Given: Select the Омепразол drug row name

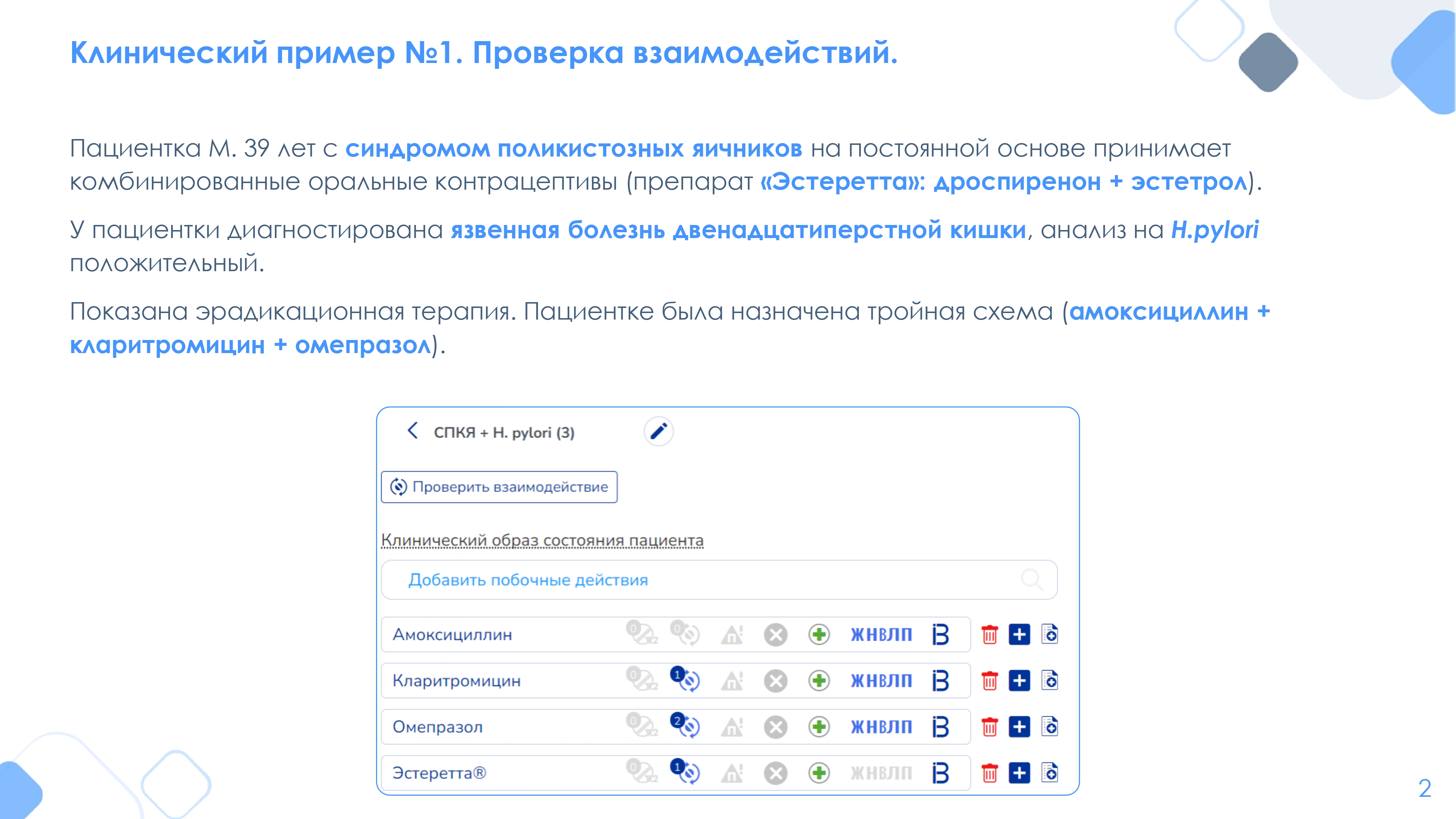Looking at the screenshot, I should tap(438, 727).
